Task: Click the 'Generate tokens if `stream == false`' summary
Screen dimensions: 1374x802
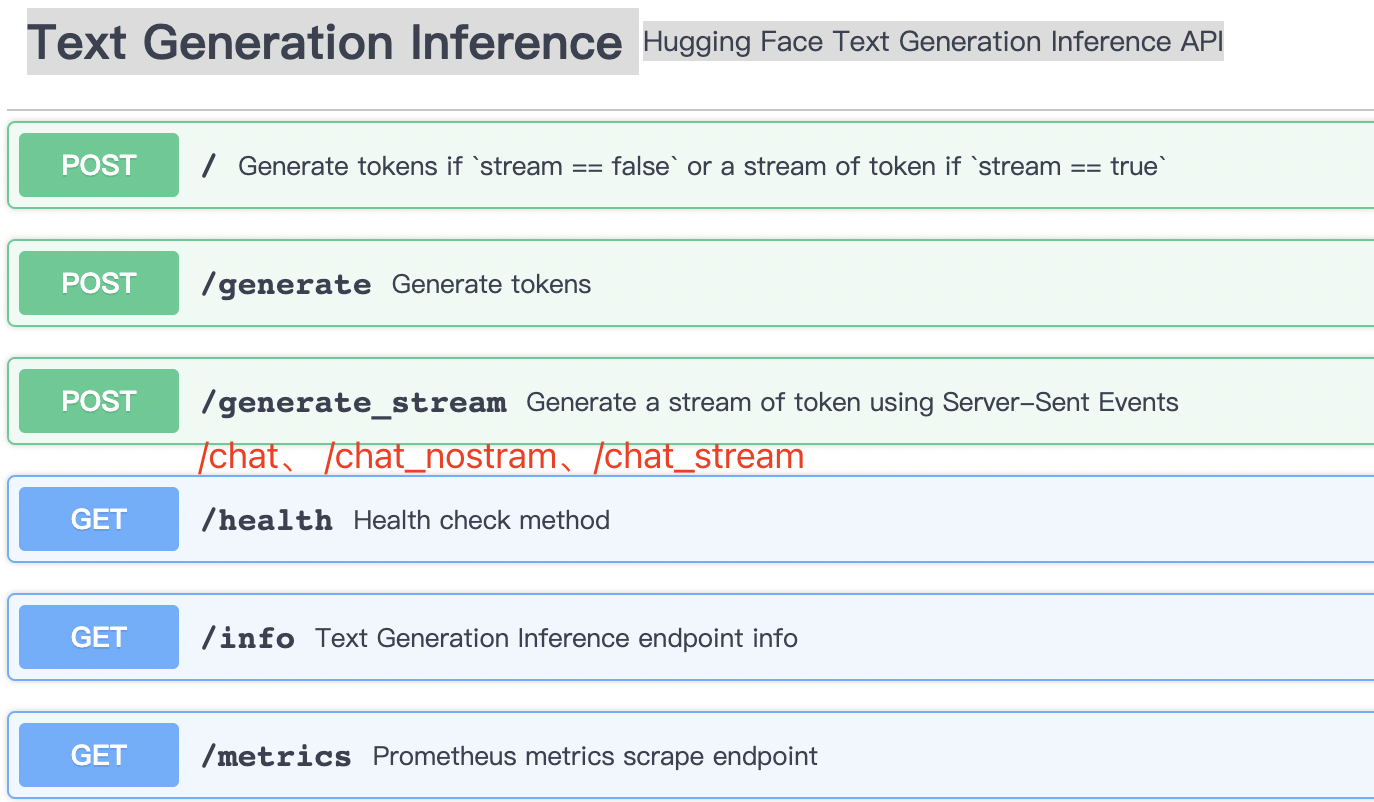Action: [x=703, y=166]
